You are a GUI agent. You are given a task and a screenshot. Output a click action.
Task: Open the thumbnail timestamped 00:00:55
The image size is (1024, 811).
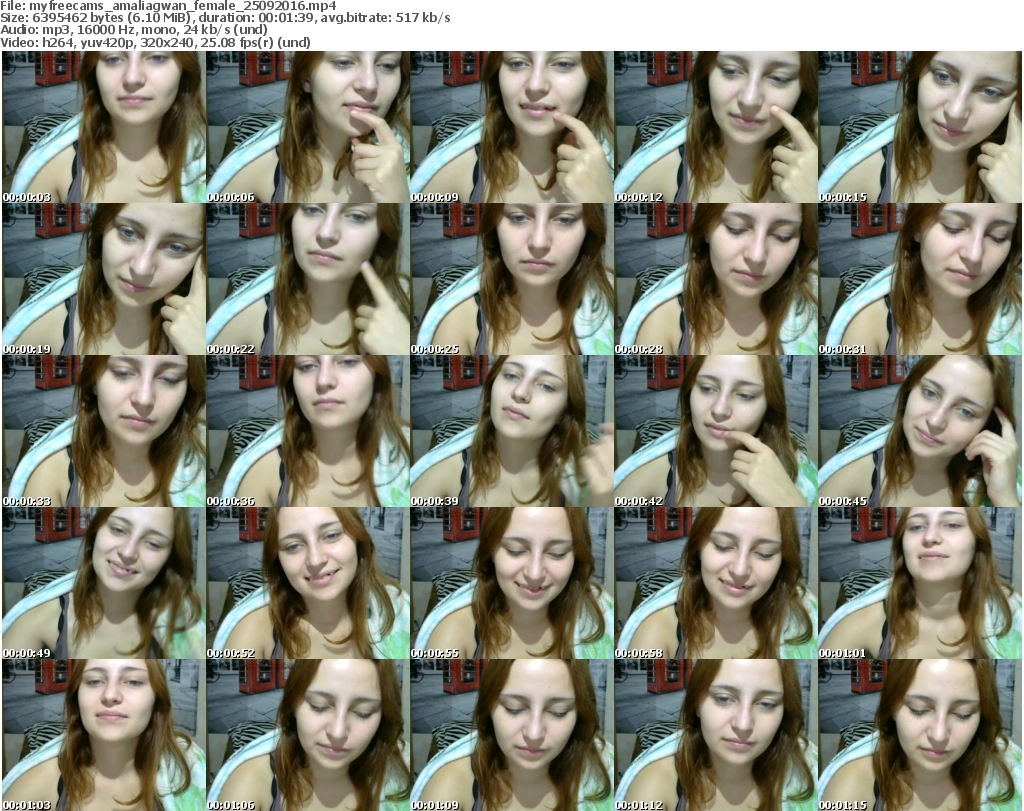tap(512, 583)
